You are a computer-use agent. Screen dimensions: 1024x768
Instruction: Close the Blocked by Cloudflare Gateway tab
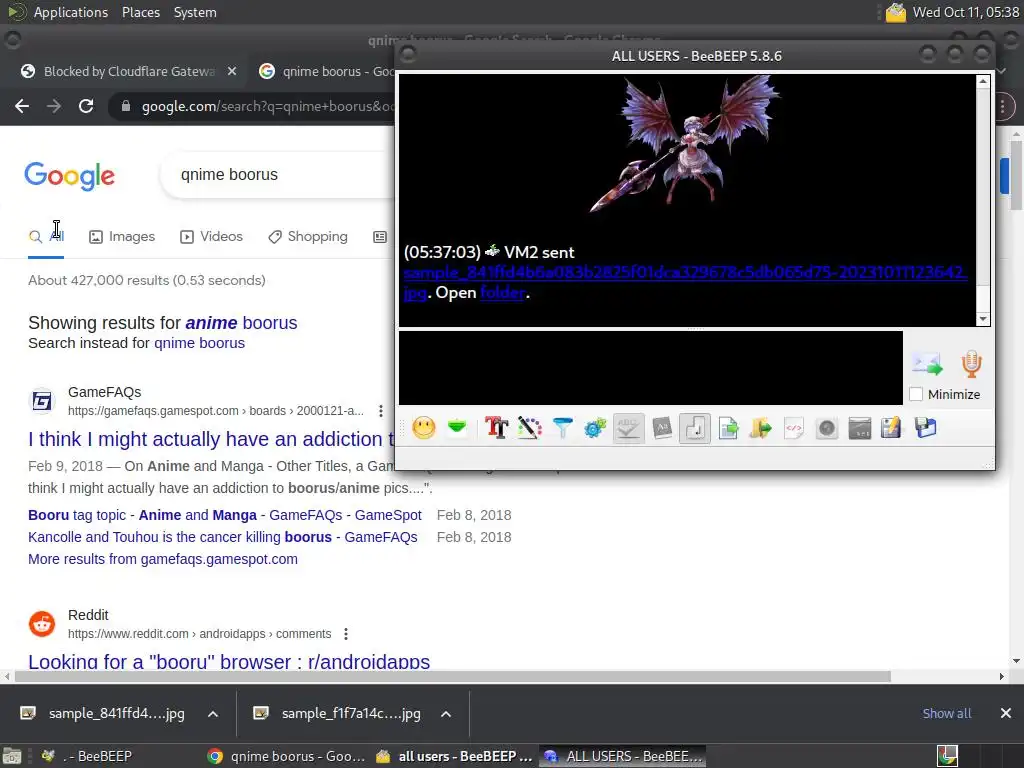pyautogui.click(x=232, y=71)
